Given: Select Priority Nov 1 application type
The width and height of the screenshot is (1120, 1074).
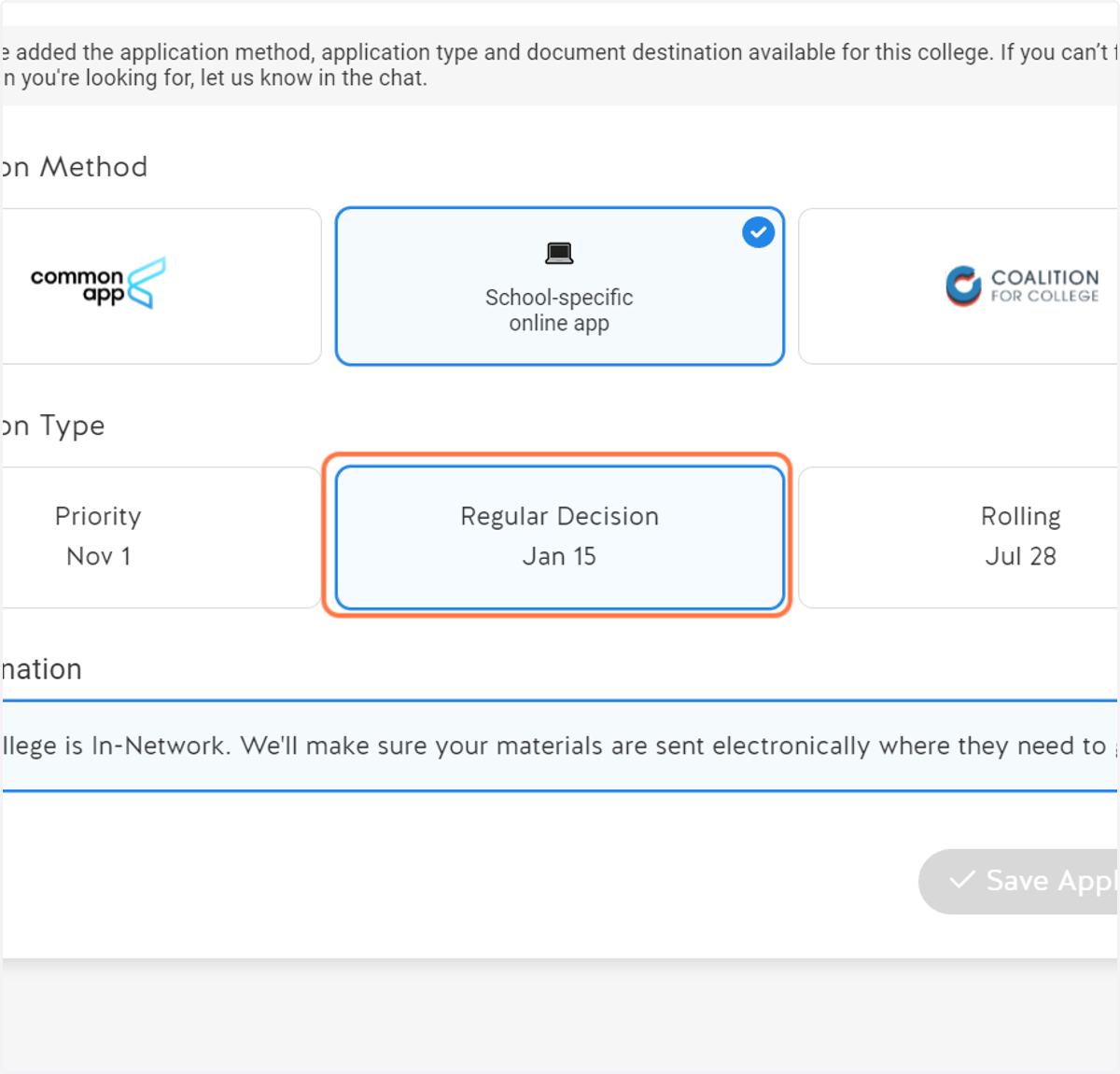Looking at the screenshot, I should click(x=161, y=537).
